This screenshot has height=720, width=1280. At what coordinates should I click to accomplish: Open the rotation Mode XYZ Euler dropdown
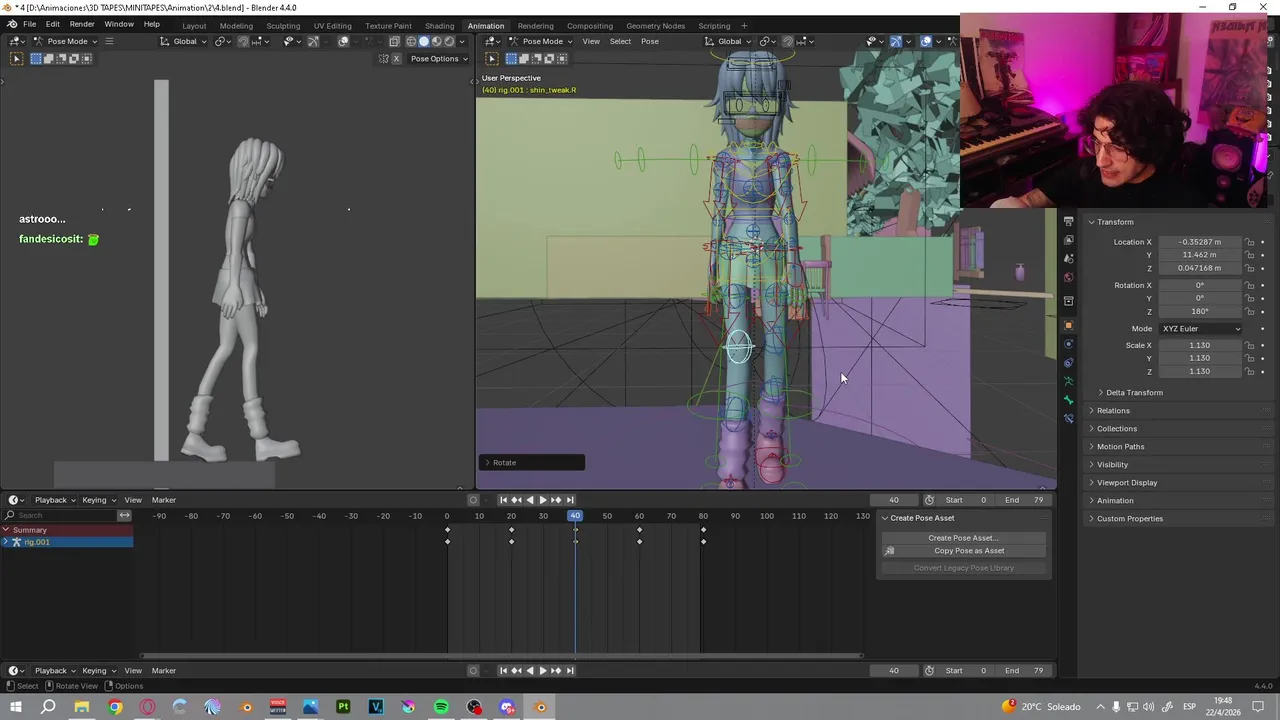click(x=1200, y=329)
